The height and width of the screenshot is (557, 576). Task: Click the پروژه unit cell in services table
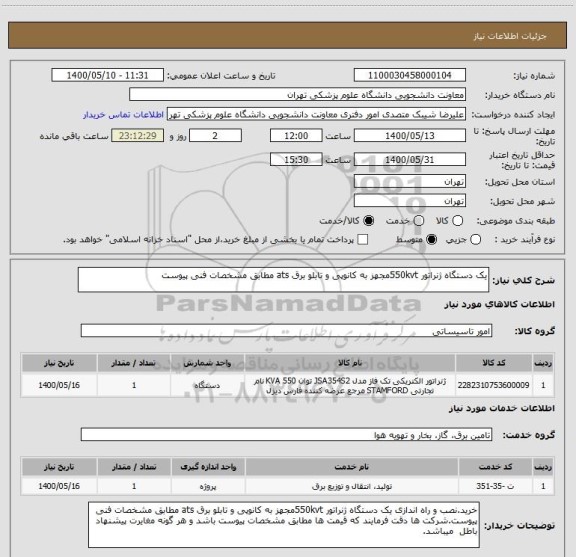coord(208,486)
